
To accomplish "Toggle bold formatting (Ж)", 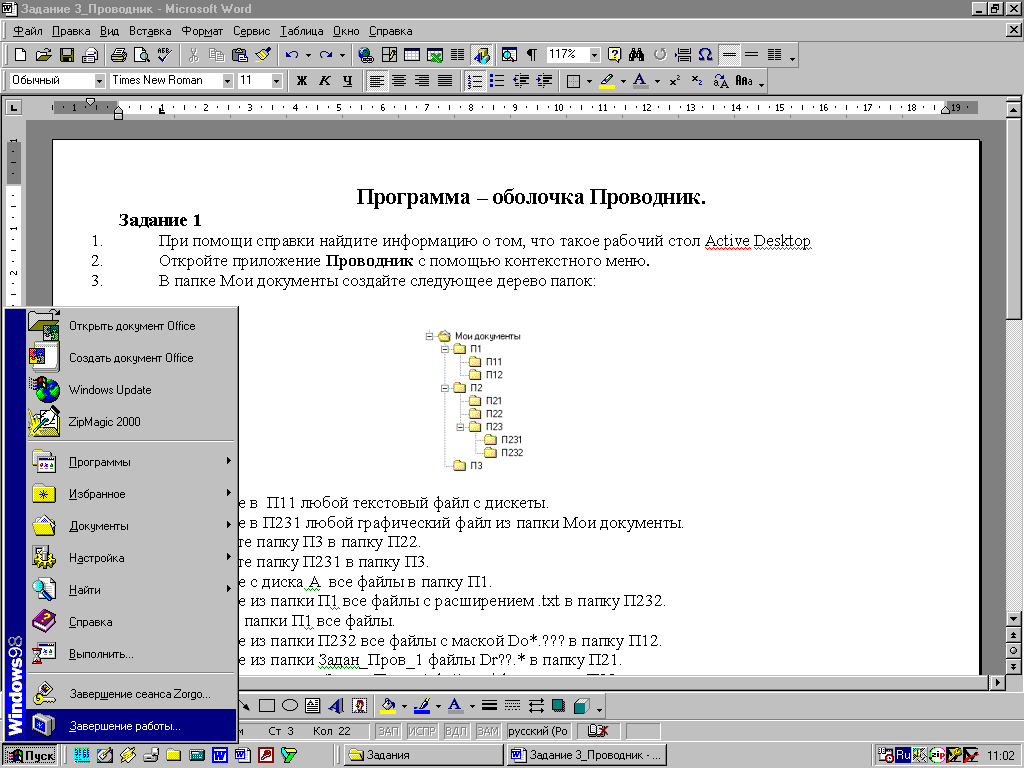I will click(302, 80).
